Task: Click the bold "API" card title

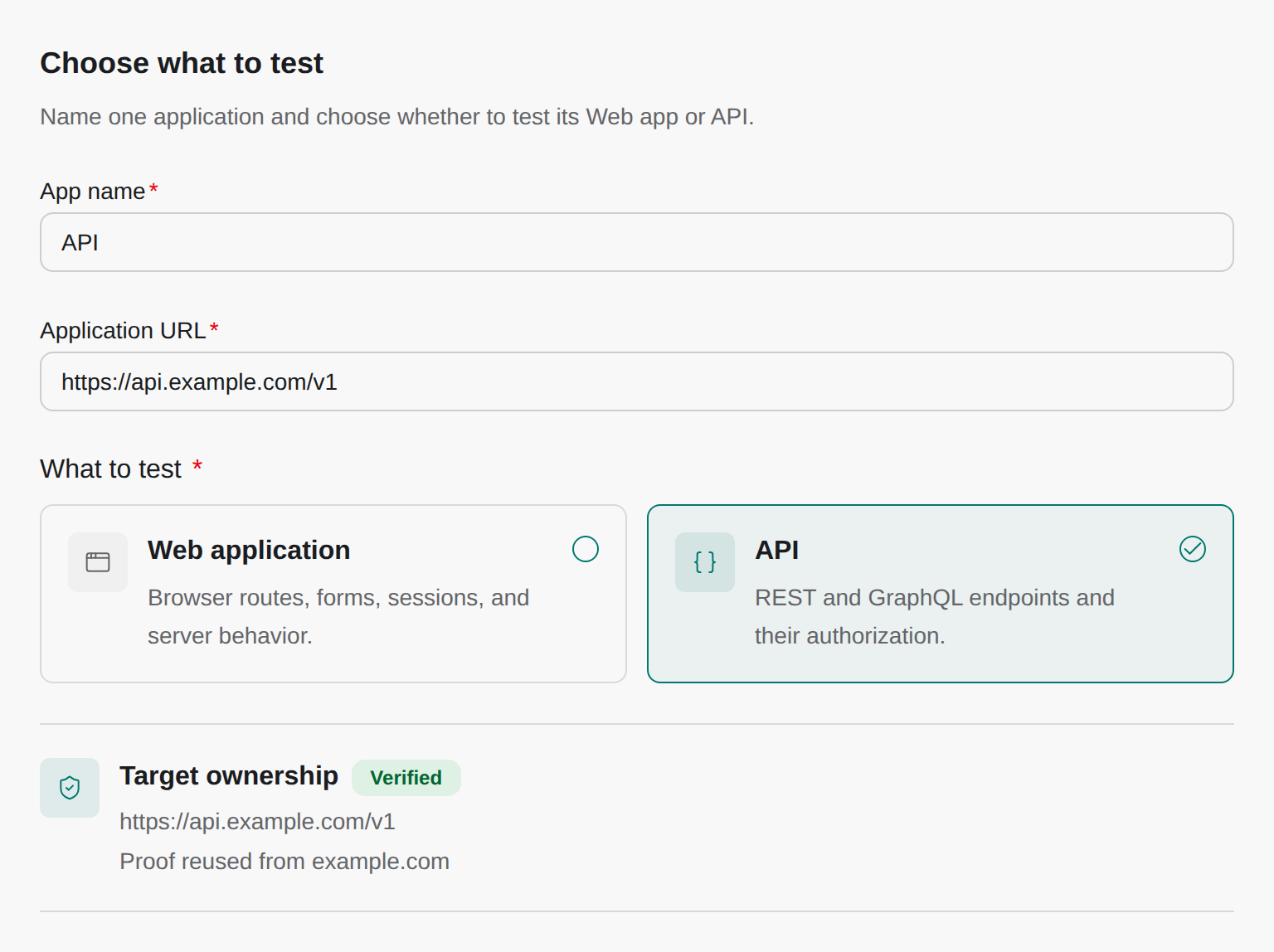Action: click(x=777, y=550)
